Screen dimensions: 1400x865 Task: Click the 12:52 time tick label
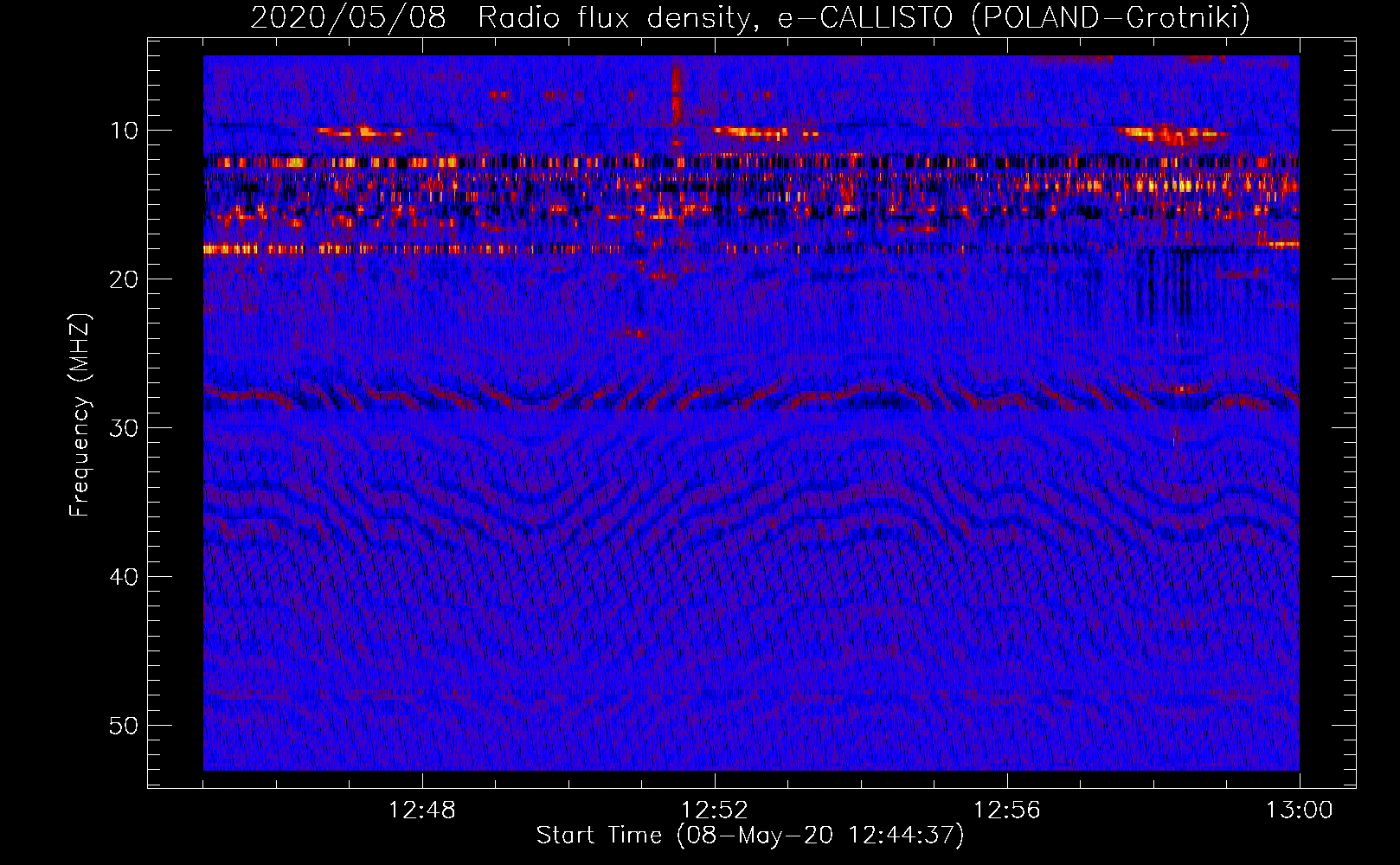pos(715,811)
